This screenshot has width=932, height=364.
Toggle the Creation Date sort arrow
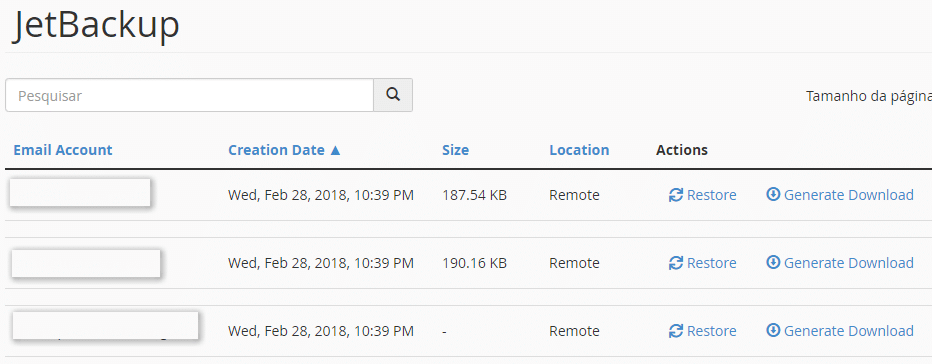[335, 150]
